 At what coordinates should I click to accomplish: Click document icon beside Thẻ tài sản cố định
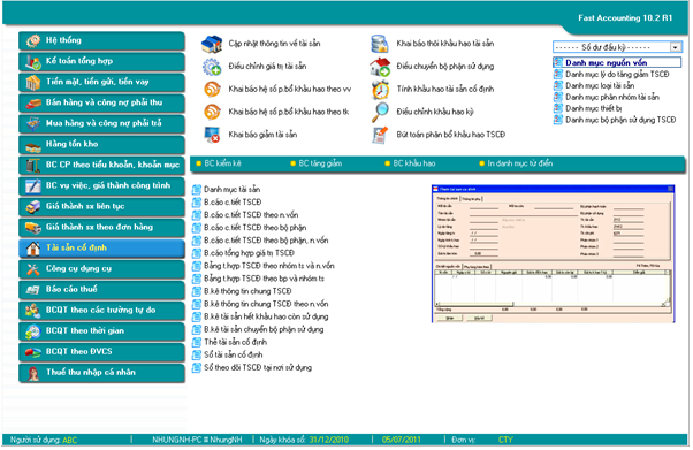click(x=196, y=343)
